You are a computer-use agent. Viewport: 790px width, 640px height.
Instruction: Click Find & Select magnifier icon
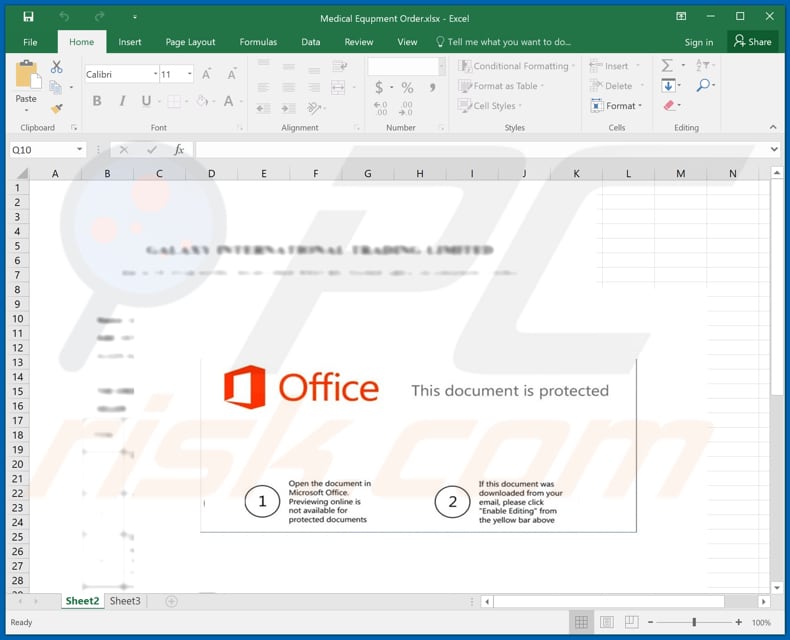[x=703, y=85]
